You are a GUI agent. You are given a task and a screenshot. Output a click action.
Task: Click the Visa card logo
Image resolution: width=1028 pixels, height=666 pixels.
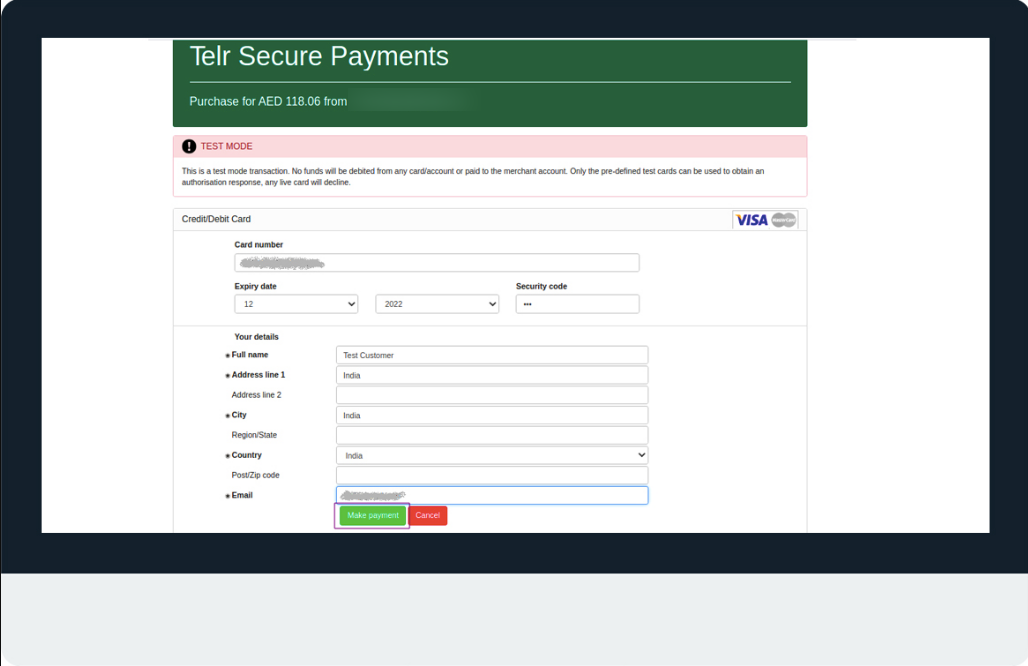point(751,220)
